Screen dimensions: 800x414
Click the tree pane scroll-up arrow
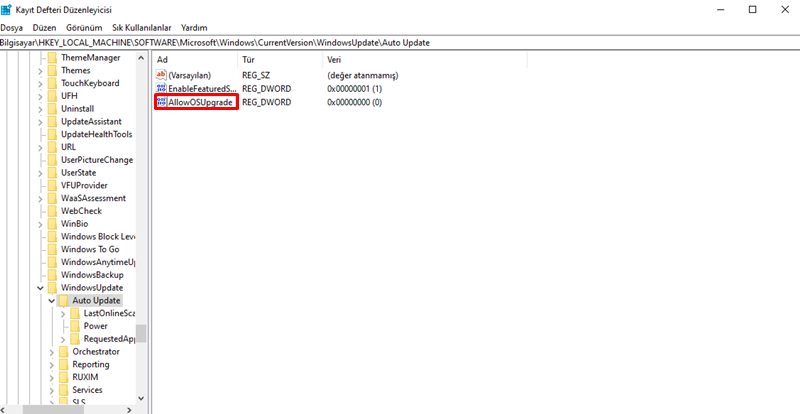(141, 58)
